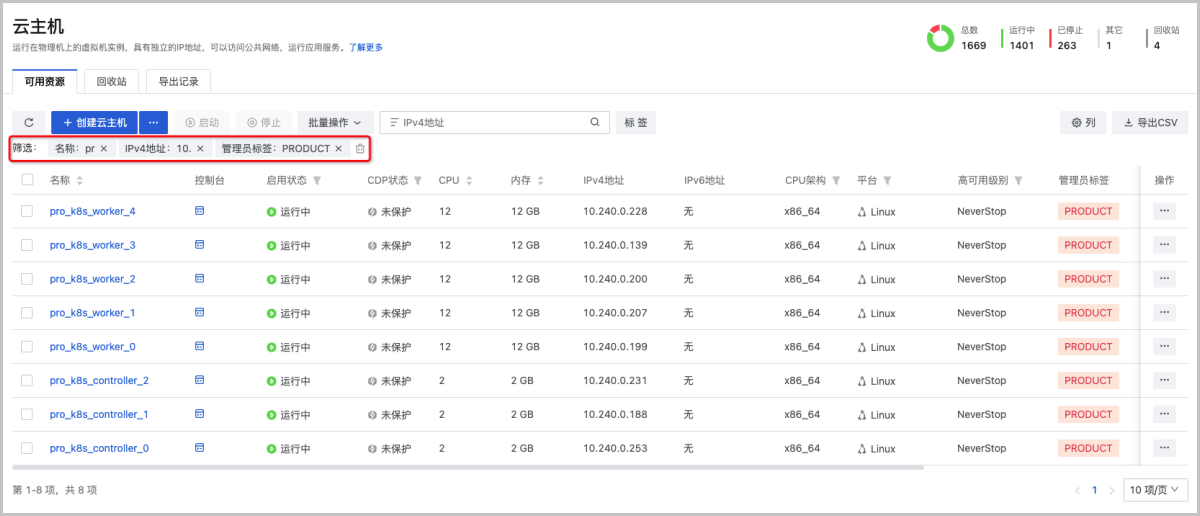The image size is (1200, 516).
Task: Open the more actions ellipsis beside create button
Action: point(153,122)
